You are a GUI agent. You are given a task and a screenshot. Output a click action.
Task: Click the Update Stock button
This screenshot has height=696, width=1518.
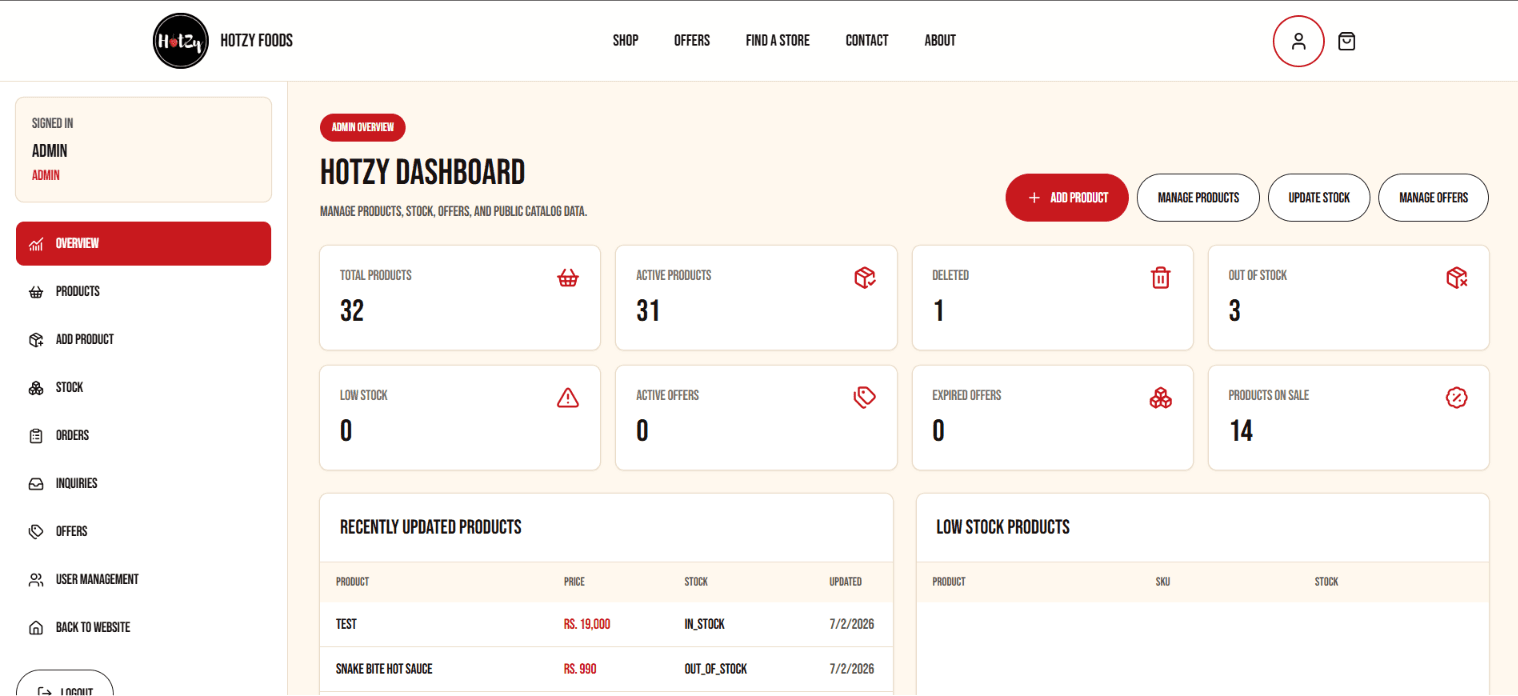(x=1319, y=198)
